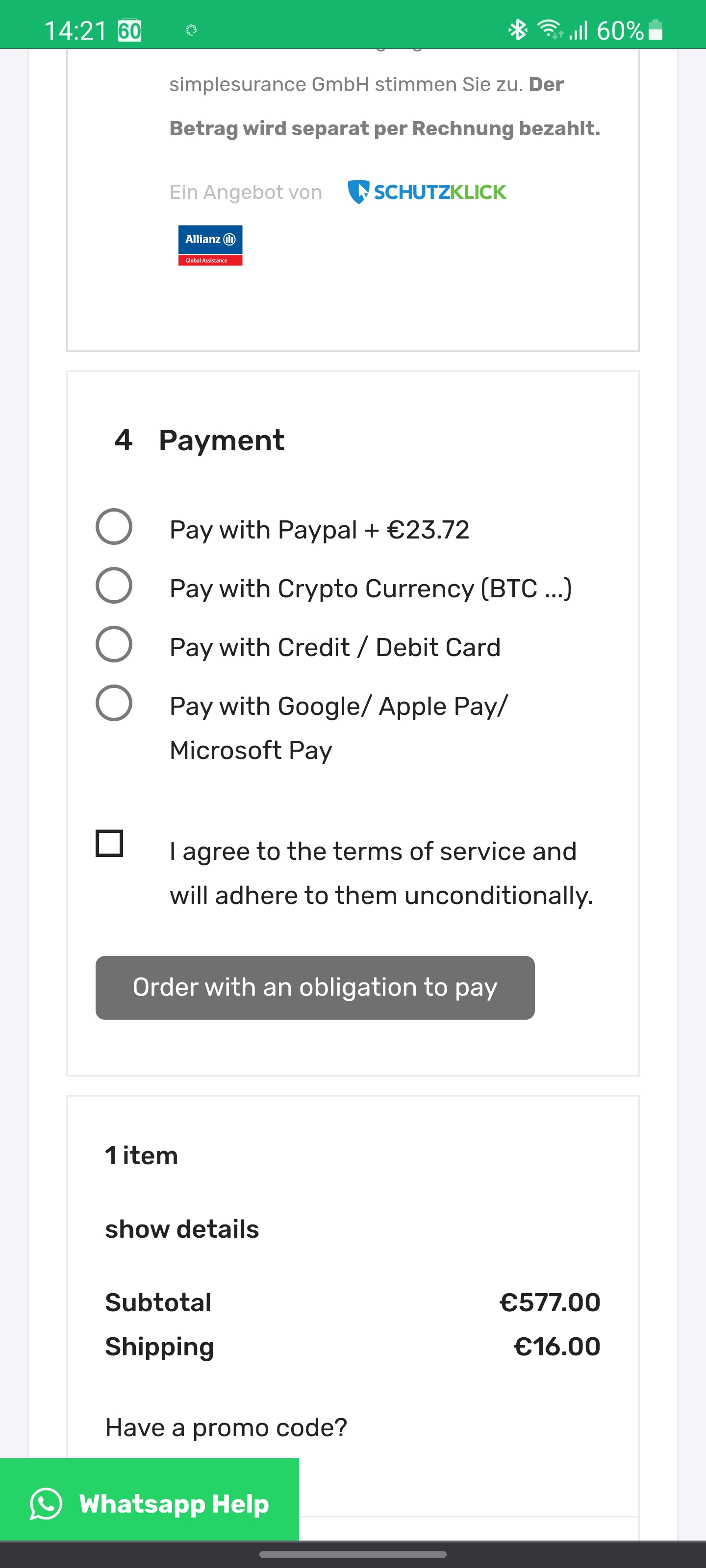This screenshot has width=706, height=1568.
Task: Expand the Have a promo code section
Action: (x=226, y=1427)
